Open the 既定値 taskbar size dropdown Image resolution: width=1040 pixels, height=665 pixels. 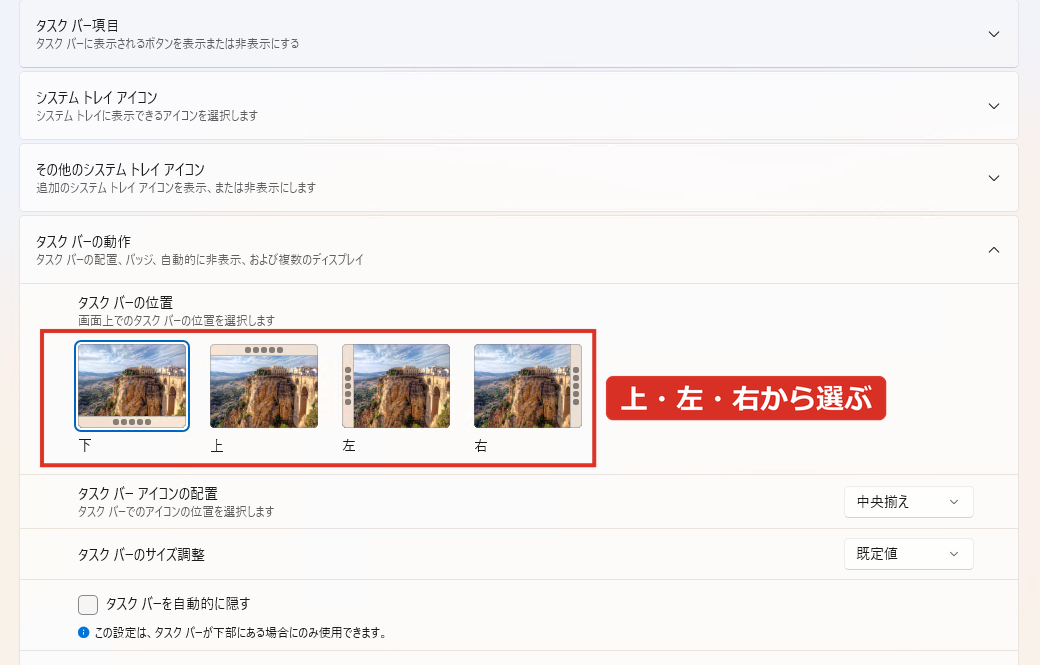pos(908,554)
